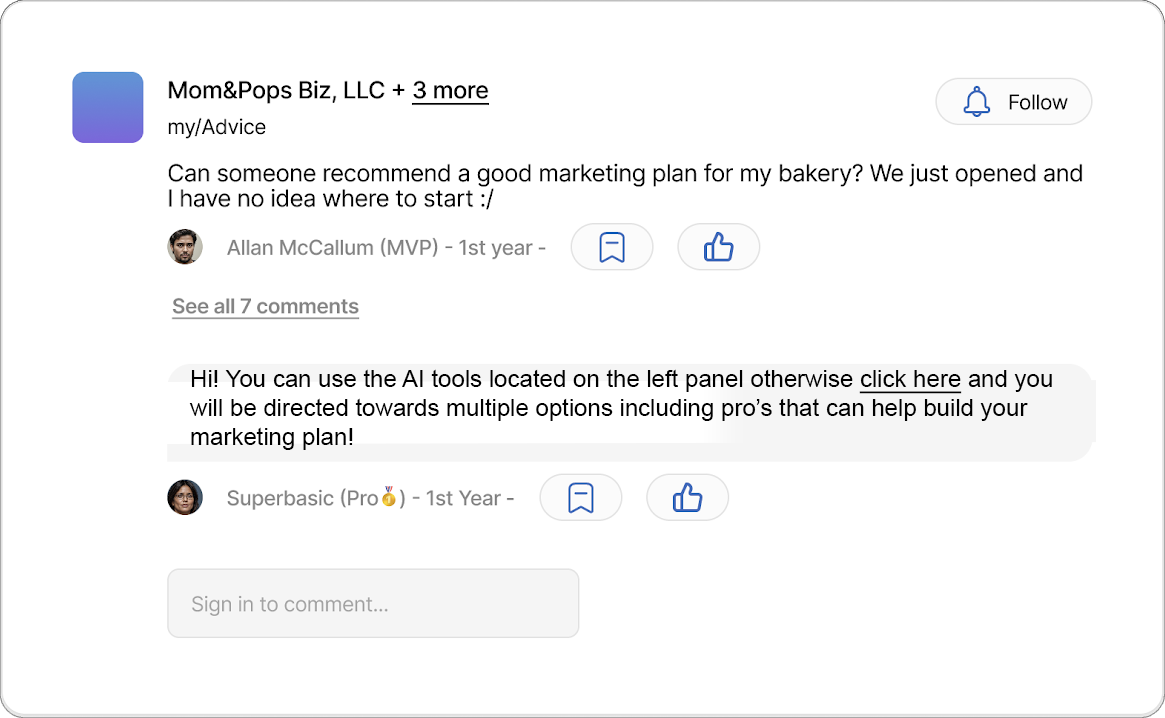This screenshot has height=718, width=1165.
Task: Bookmark Allan McCallum's bakery post
Action: click(x=611, y=247)
